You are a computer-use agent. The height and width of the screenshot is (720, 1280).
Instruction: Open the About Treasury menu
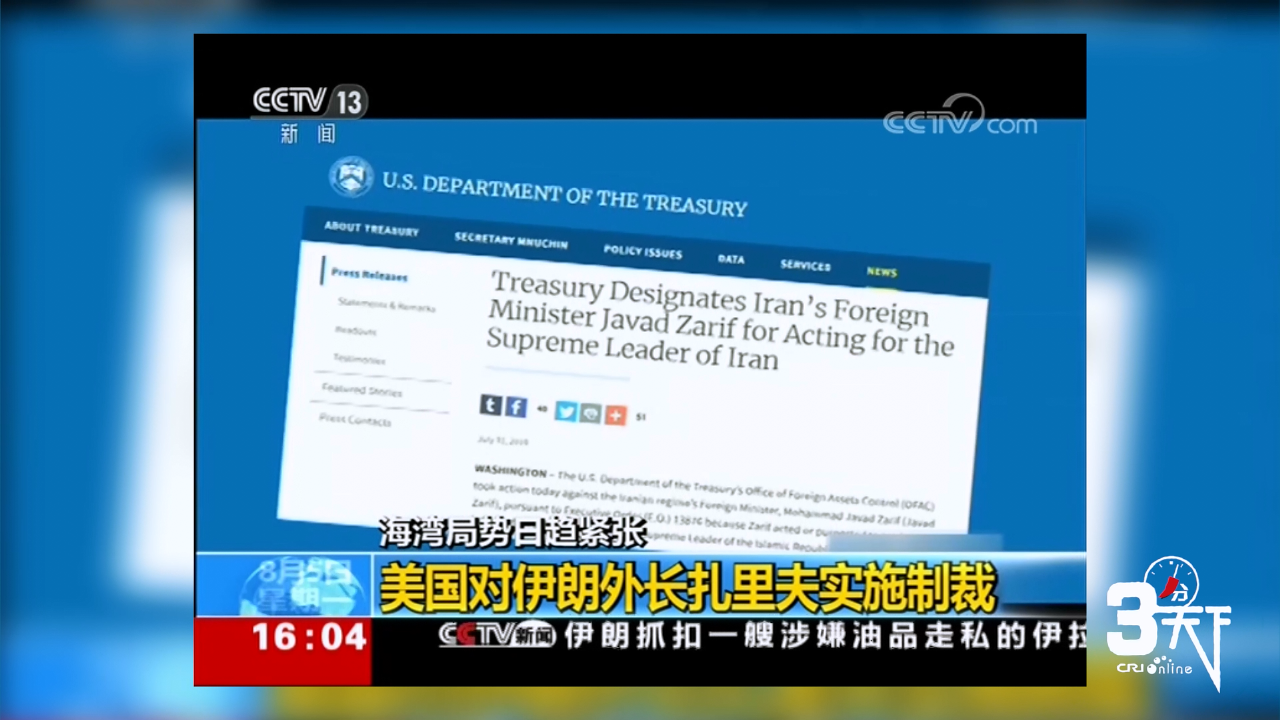click(371, 228)
